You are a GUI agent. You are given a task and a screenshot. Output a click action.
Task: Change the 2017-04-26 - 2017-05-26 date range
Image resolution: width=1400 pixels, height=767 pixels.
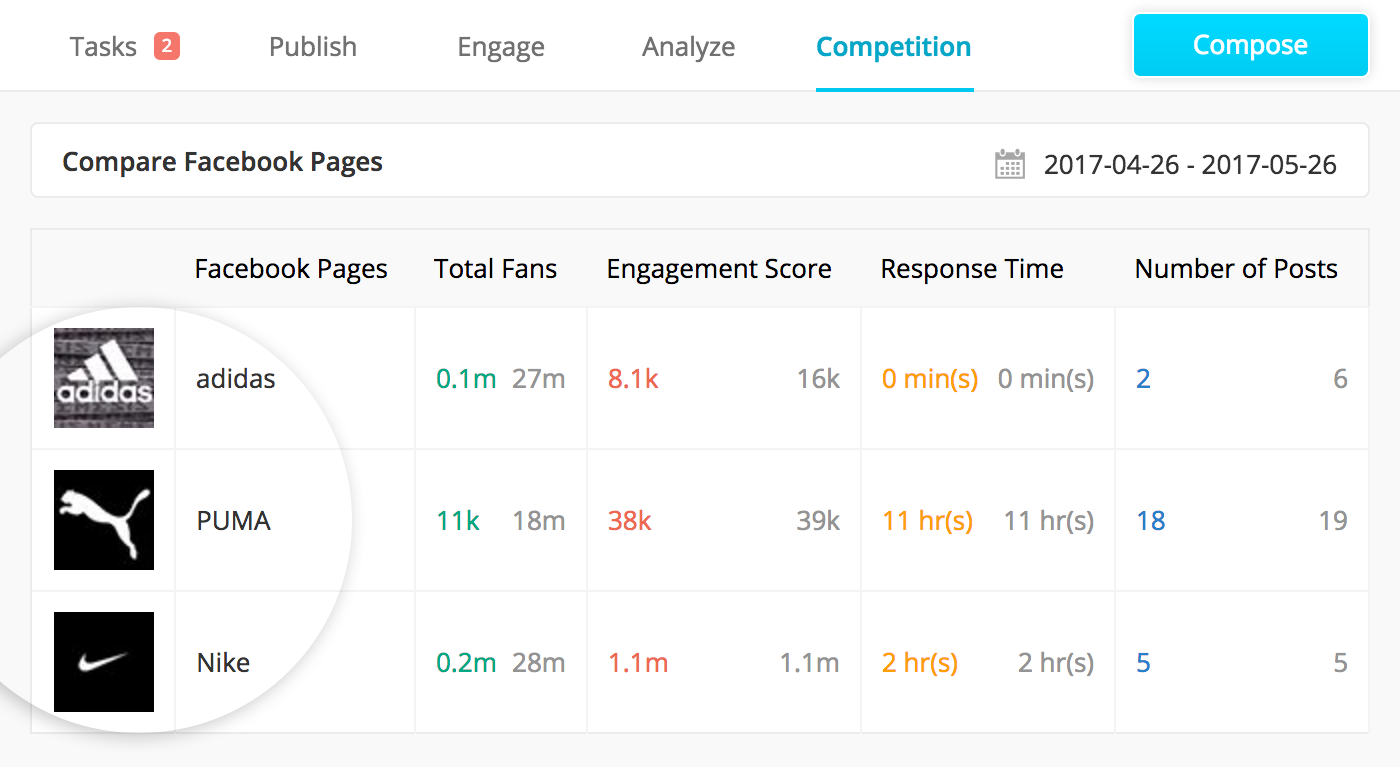(x=1190, y=164)
